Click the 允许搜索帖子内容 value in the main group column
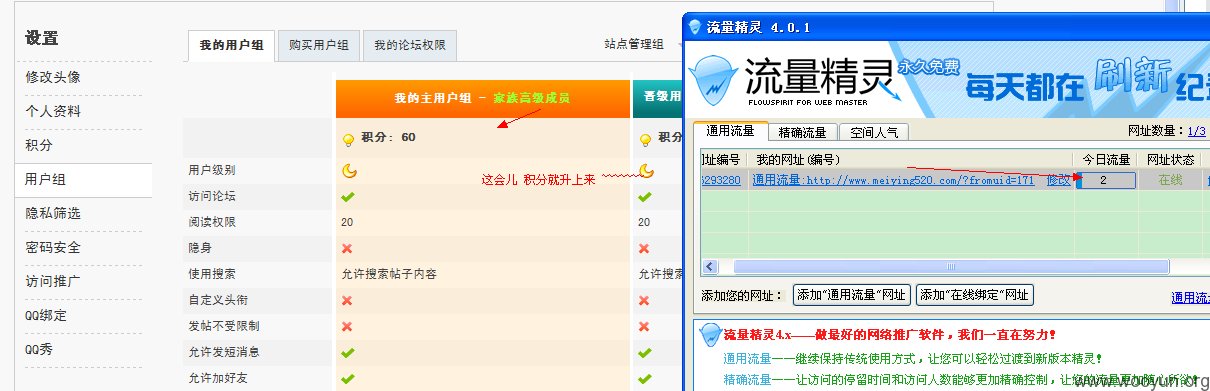This screenshot has height=391, width=1210. point(388,274)
